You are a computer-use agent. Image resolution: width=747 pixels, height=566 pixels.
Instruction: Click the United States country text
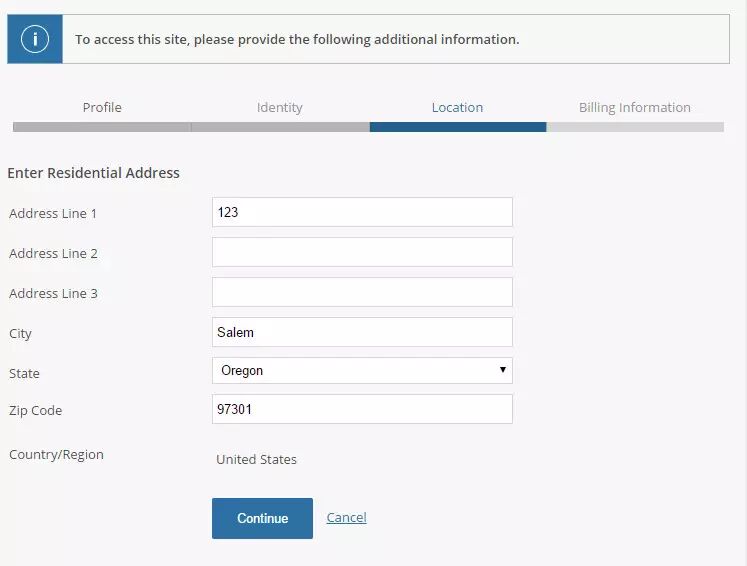[x=256, y=459]
